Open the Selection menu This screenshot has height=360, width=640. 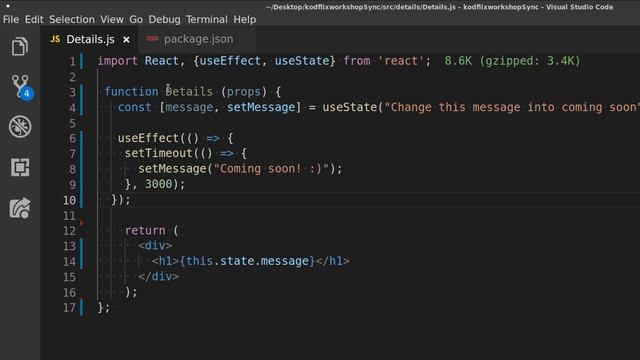[x=72, y=20]
